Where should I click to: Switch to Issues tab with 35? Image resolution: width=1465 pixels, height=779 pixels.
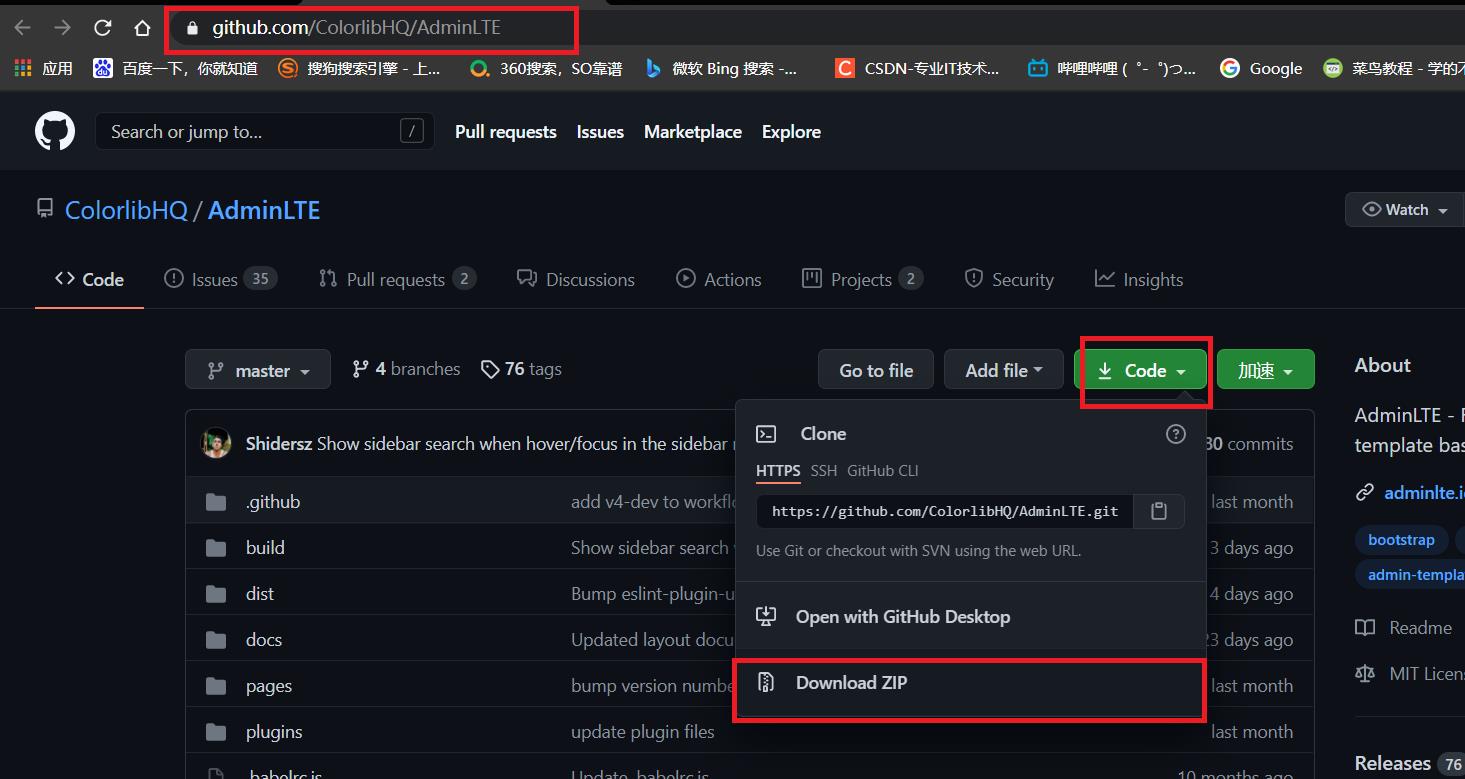click(x=220, y=279)
